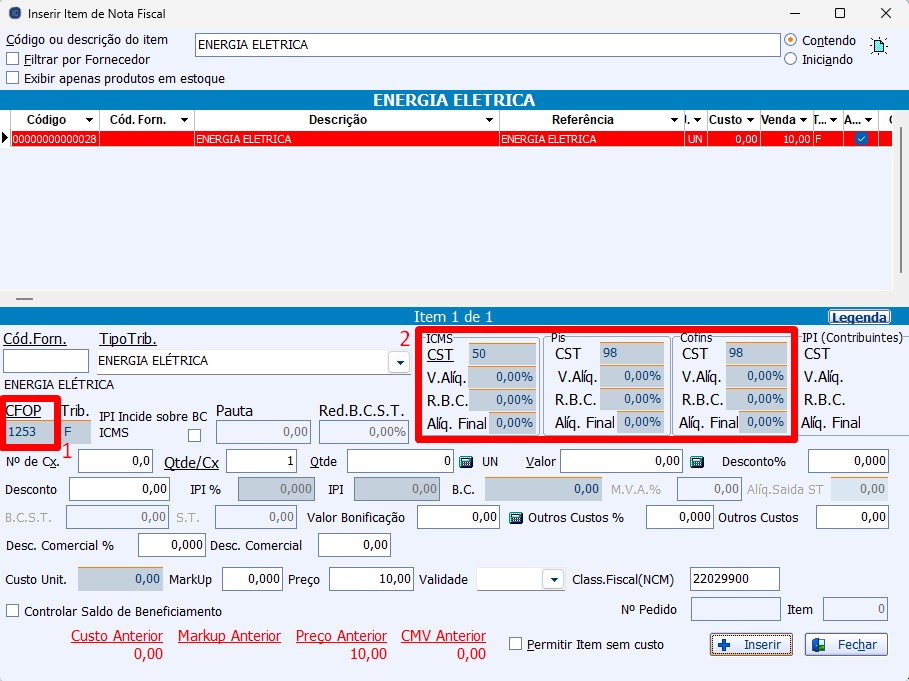Click the exit door icon on the Fechar button
Screen dimensions: 909x681
coord(819,645)
